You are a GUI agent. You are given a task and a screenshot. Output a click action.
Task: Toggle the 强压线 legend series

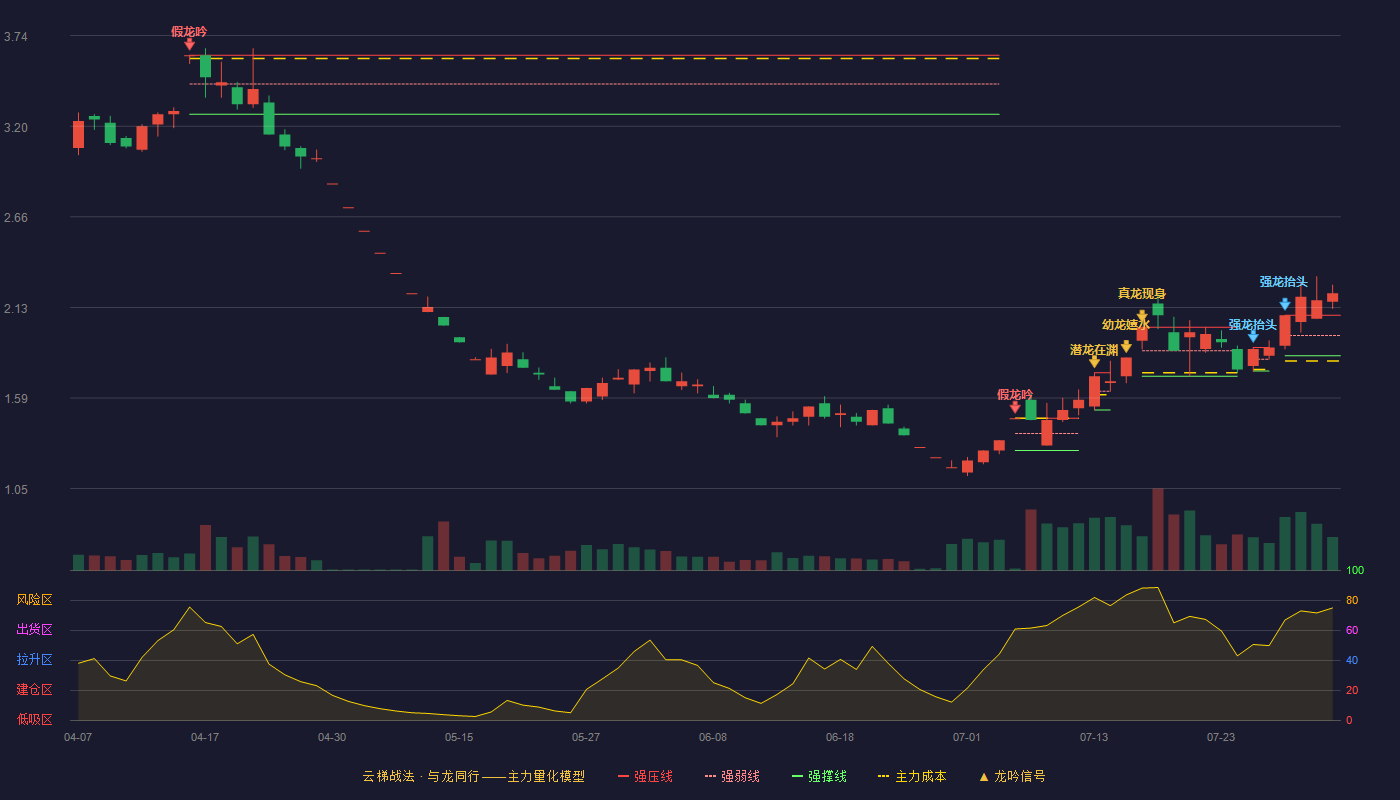click(x=645, y=776)
